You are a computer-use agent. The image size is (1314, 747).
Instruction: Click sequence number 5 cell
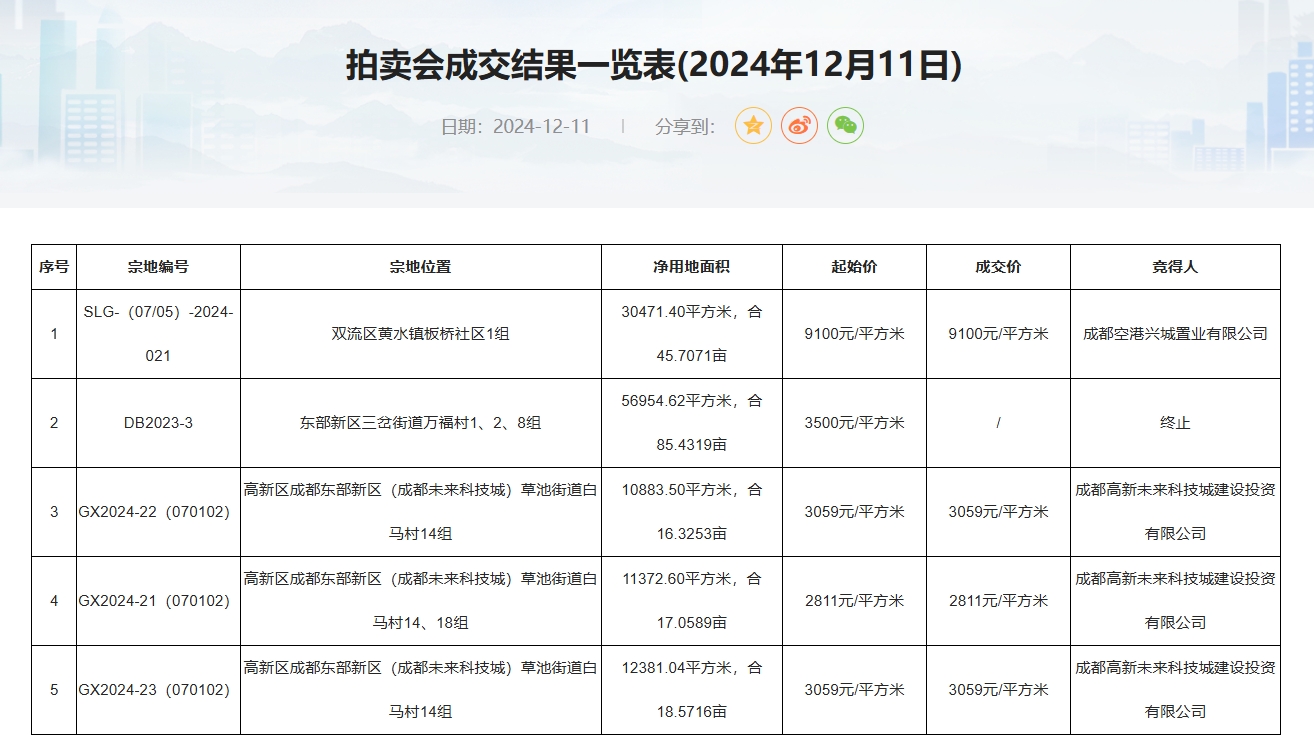tap(54, 690)
